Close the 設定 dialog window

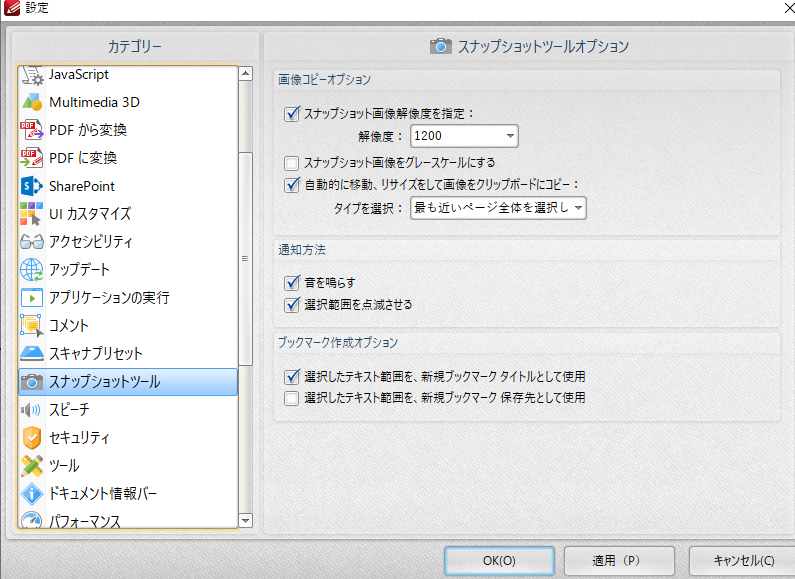tap(789, 7)
